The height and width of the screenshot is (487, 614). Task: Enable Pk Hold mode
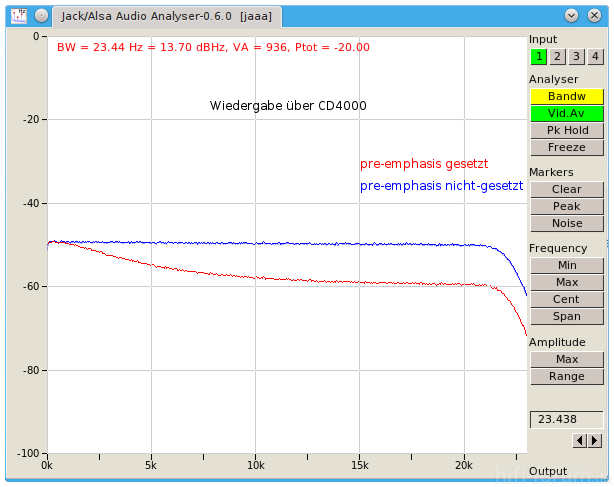[x=567, y=130]
